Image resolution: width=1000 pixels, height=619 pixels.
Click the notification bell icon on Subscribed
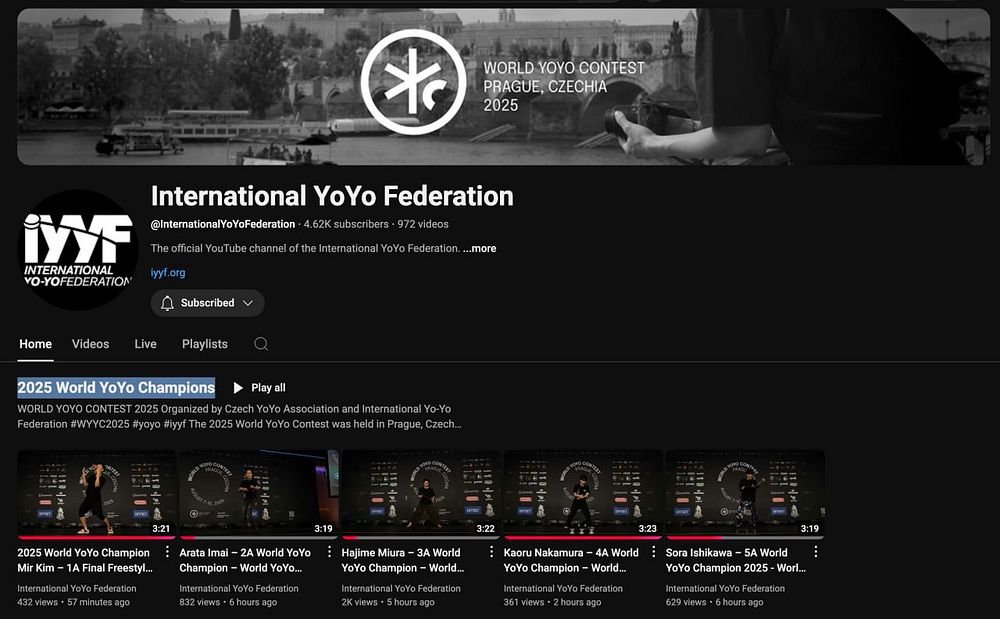tap(167, 303)
